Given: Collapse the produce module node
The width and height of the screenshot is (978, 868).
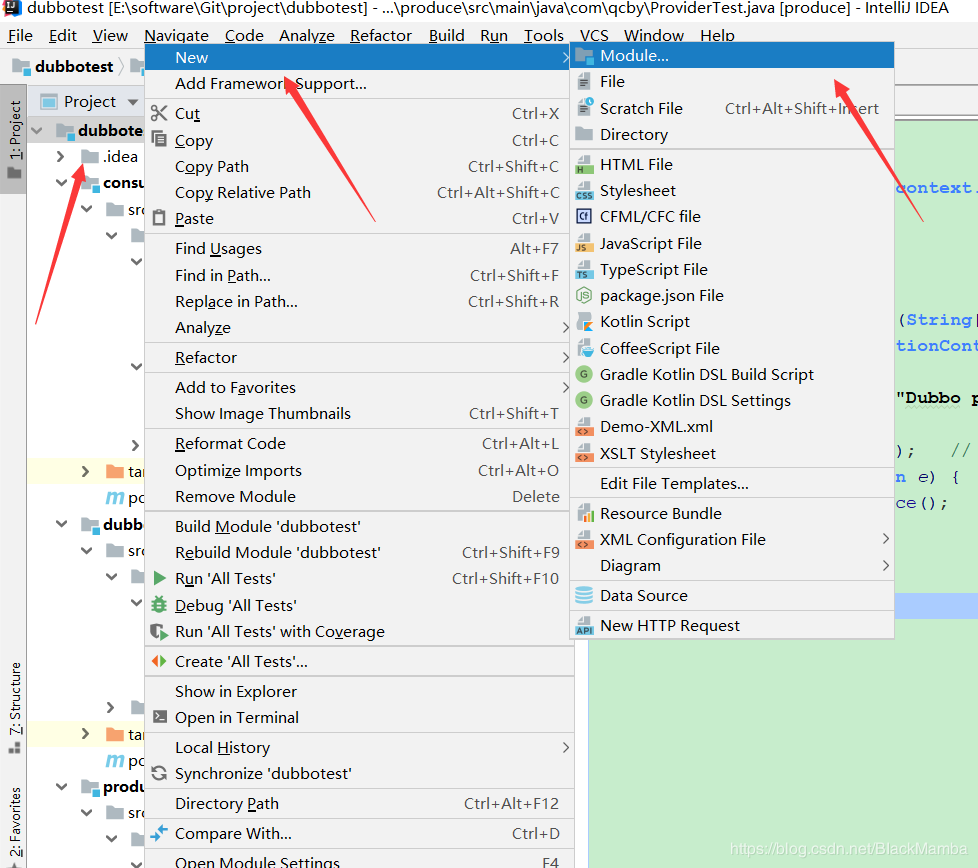Looking at the screenshot, I should pyautogui.click(x=61, y=786).
